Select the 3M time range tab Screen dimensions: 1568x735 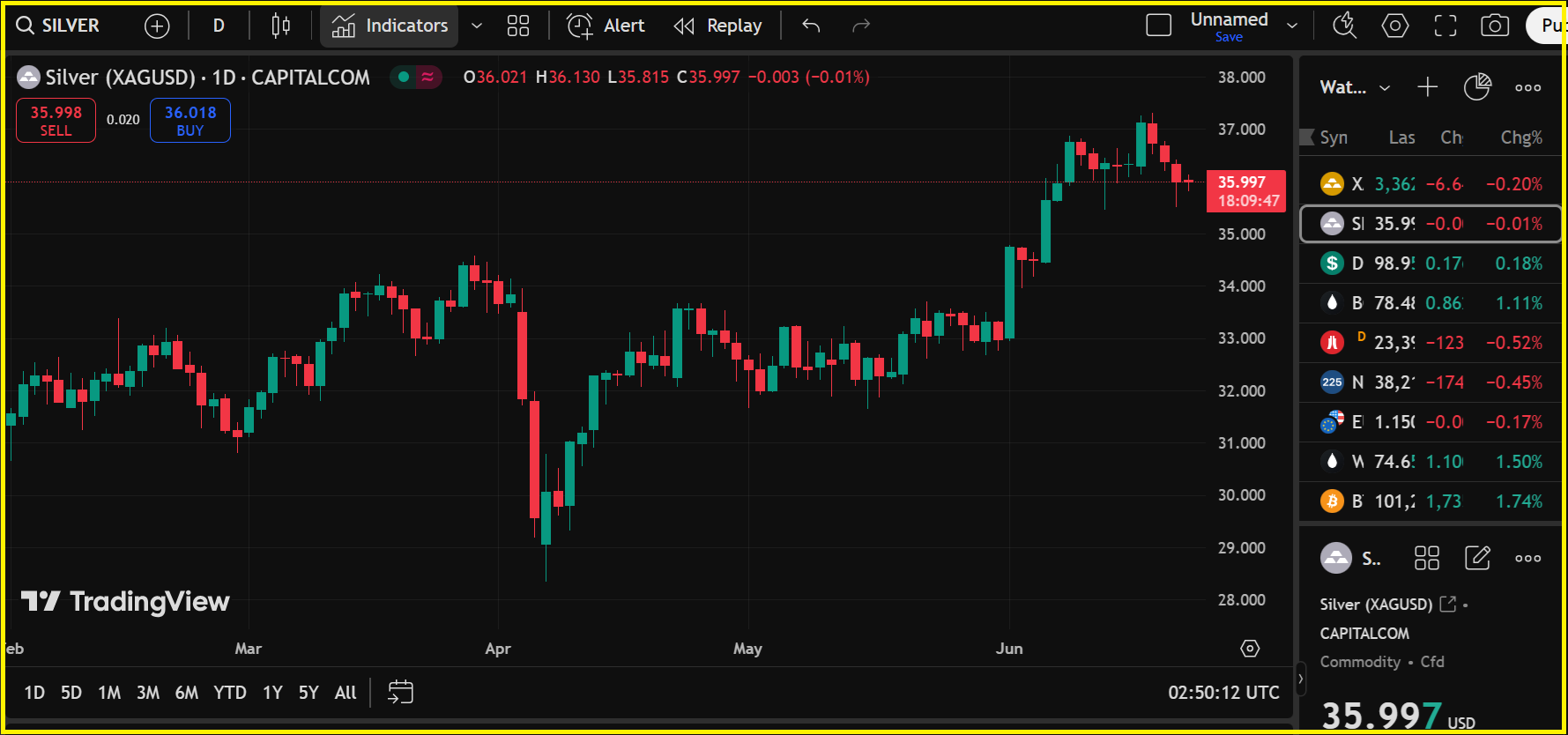click(x=147, y=693)
